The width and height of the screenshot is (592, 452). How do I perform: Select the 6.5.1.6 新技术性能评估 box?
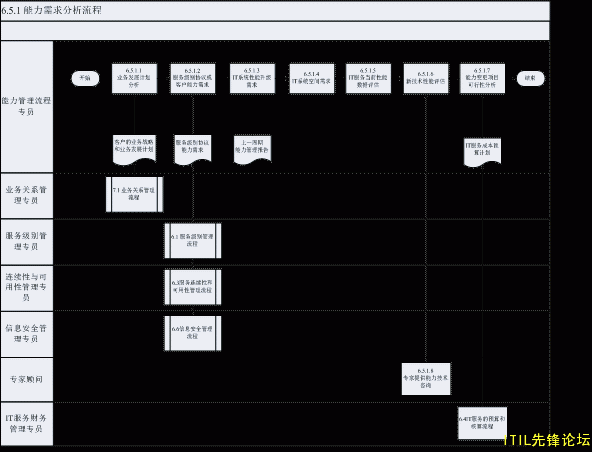(x=426, y=79)
